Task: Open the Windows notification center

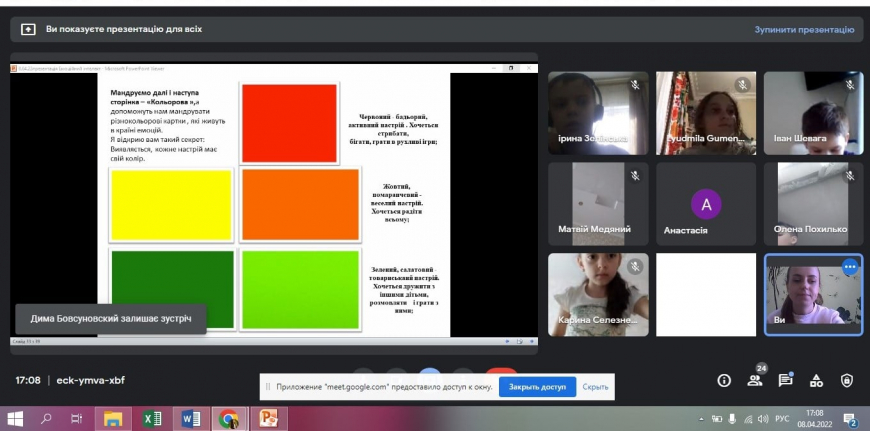Action: [x=850, y=419]
